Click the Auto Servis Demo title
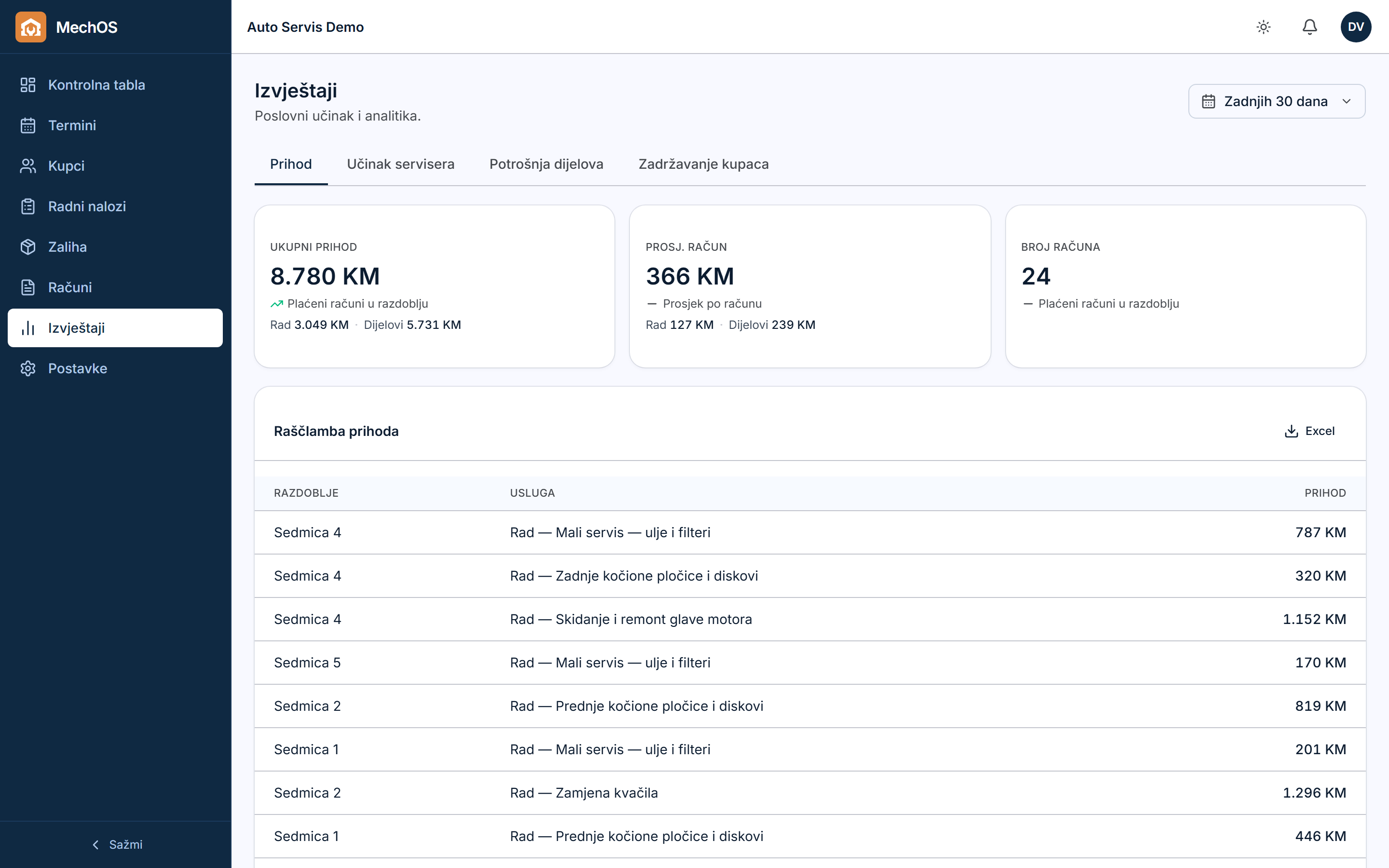The width and height of the screenshot is (1389, 868). pyautogui.click(x=305, y=27)
